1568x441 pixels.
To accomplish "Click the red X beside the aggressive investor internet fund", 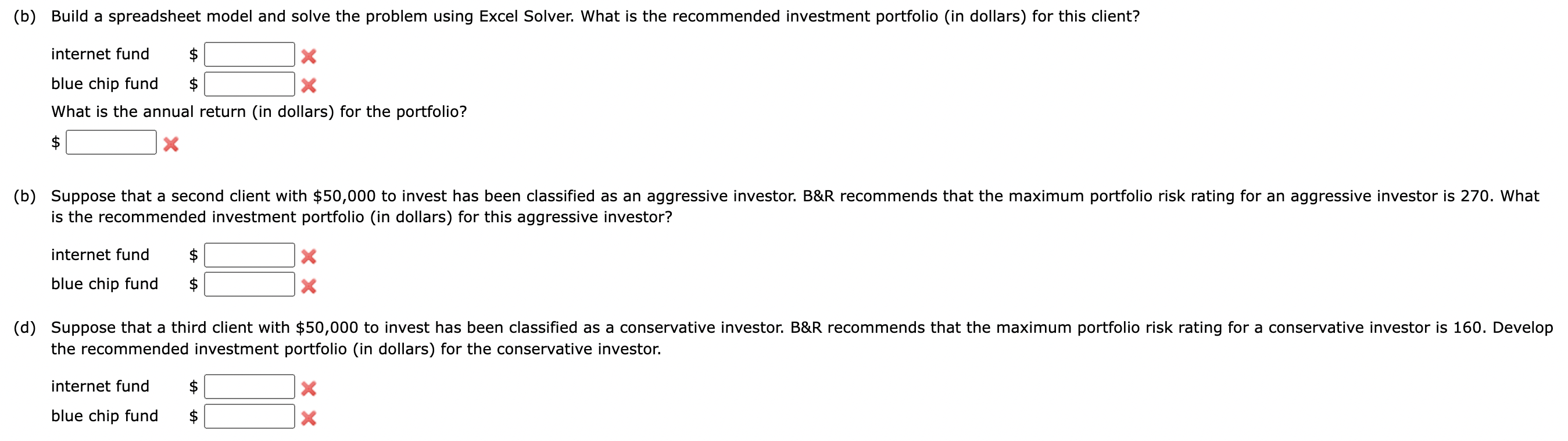I will [x=311, y=256].
